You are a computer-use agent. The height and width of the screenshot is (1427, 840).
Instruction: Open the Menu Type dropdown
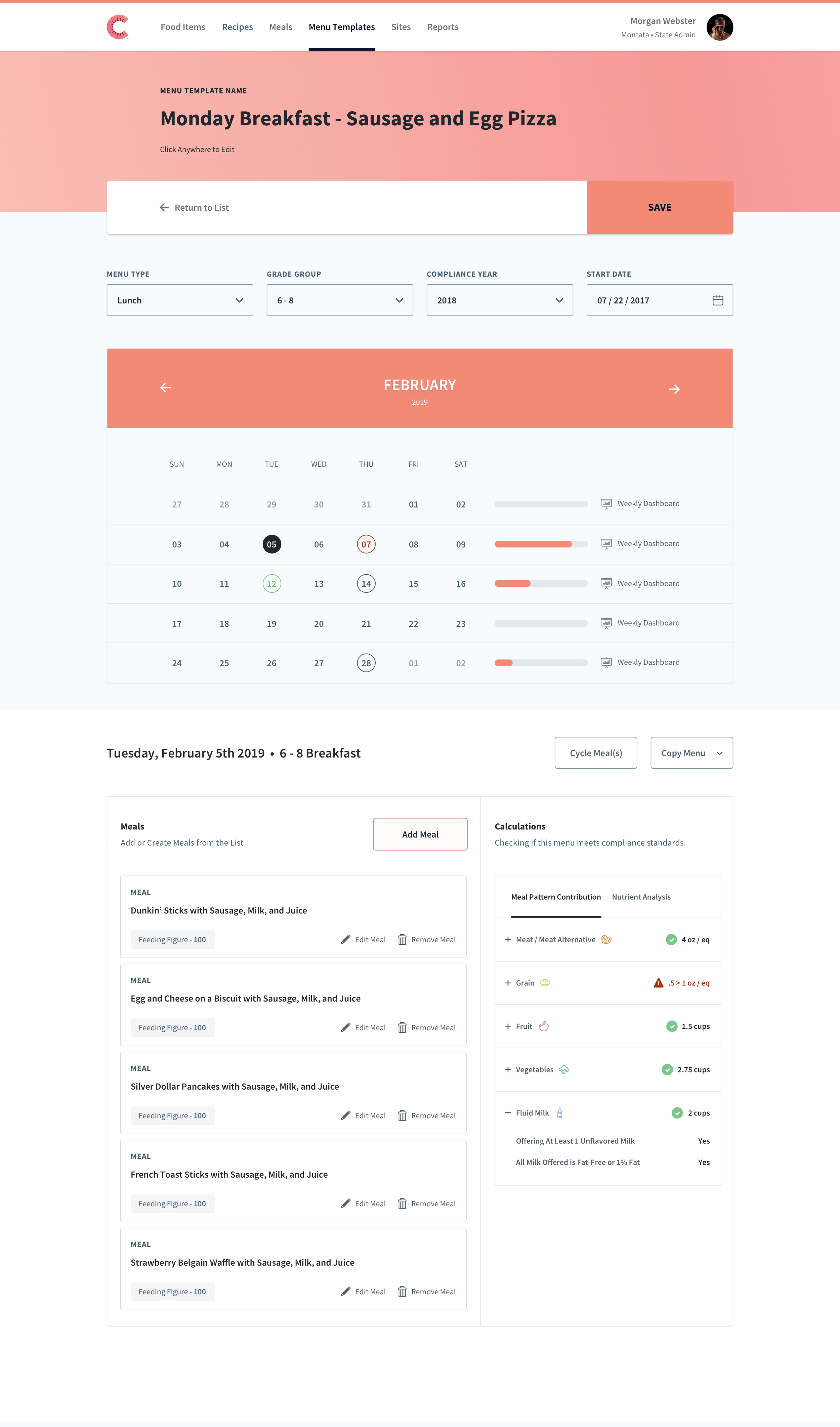180,300
